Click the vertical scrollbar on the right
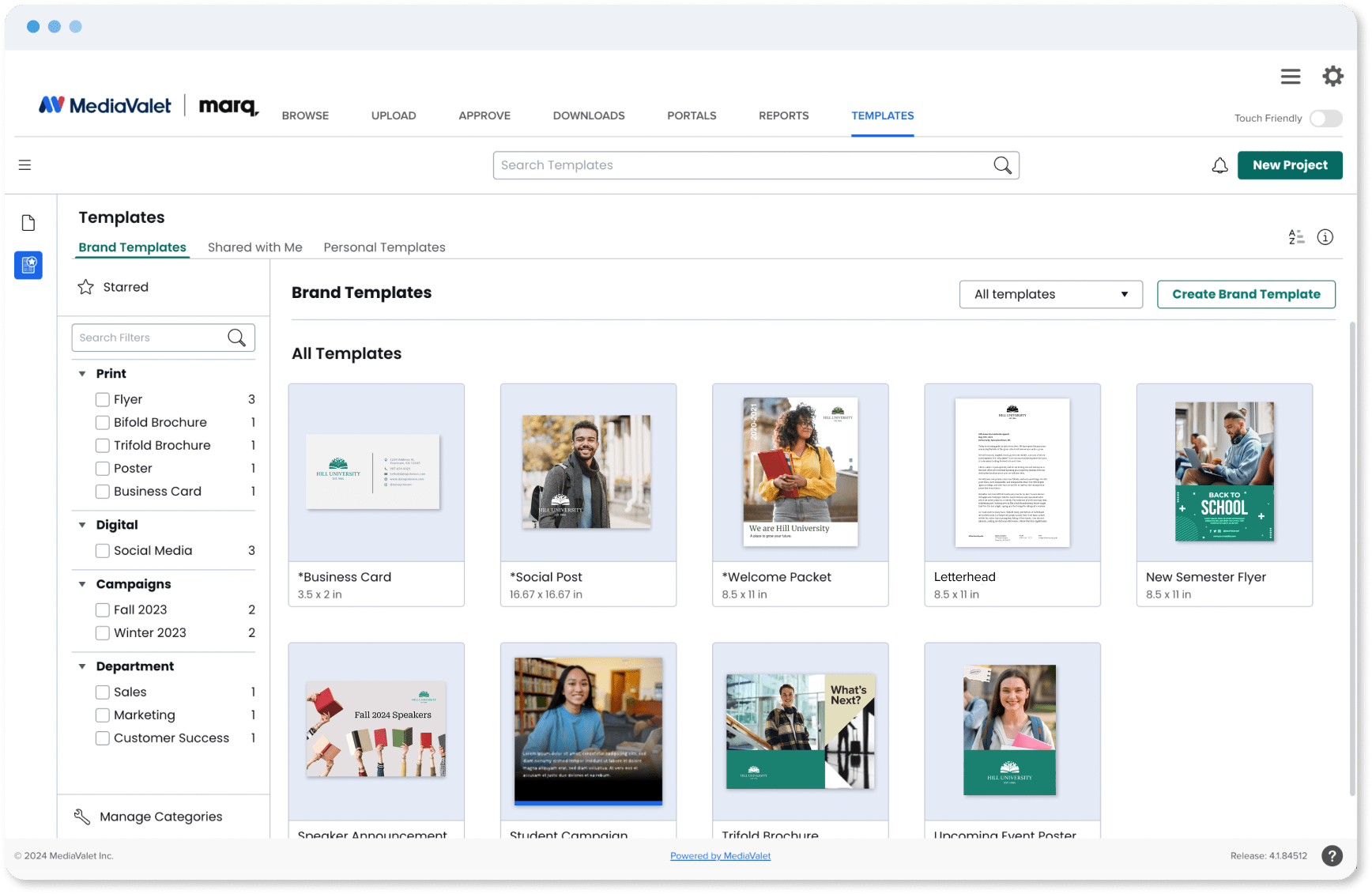Screen dimensions: 1372x894 [x=1352, y=560]
